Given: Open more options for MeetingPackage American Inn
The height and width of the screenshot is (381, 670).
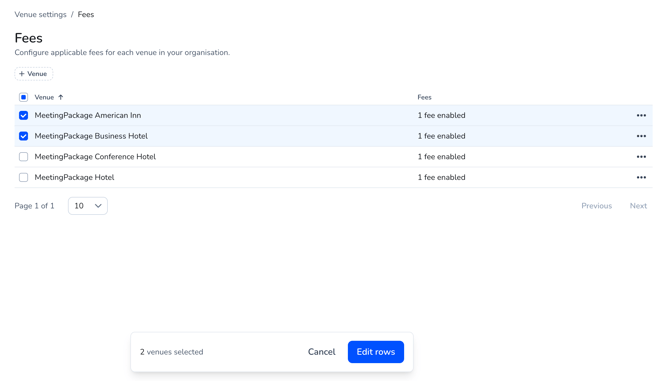Looking at the screenshot, I should 641,115.
